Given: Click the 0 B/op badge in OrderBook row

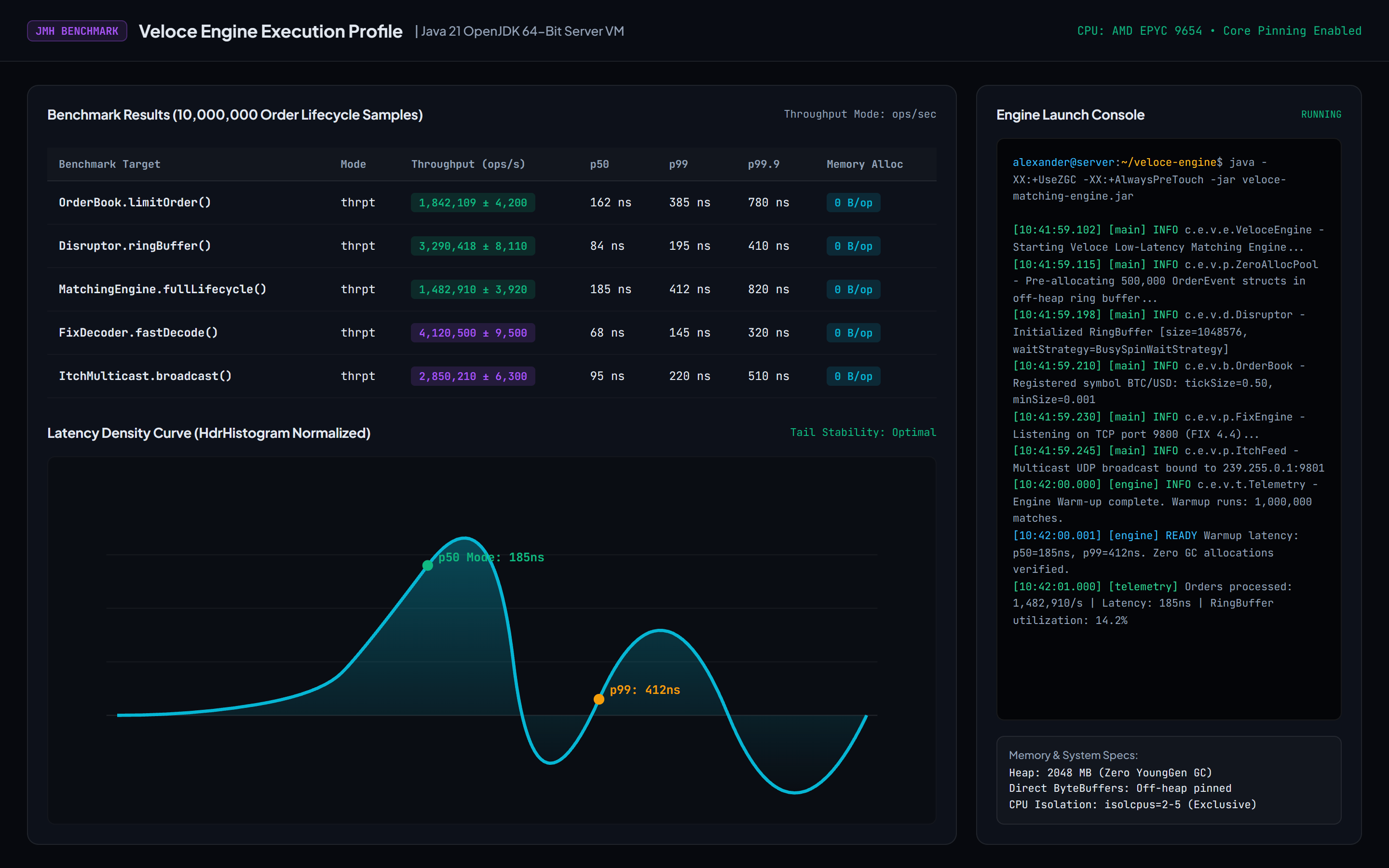Looking at the screenshot, I should 854,203.
